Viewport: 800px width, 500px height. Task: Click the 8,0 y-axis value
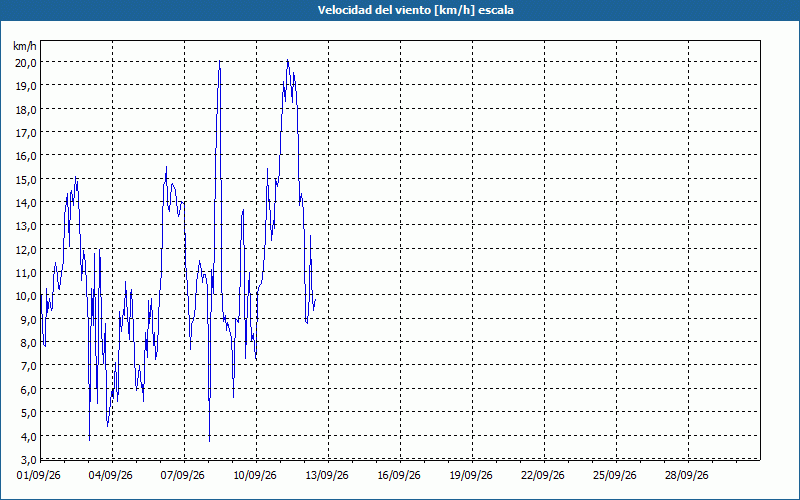(x=29, y=343)
